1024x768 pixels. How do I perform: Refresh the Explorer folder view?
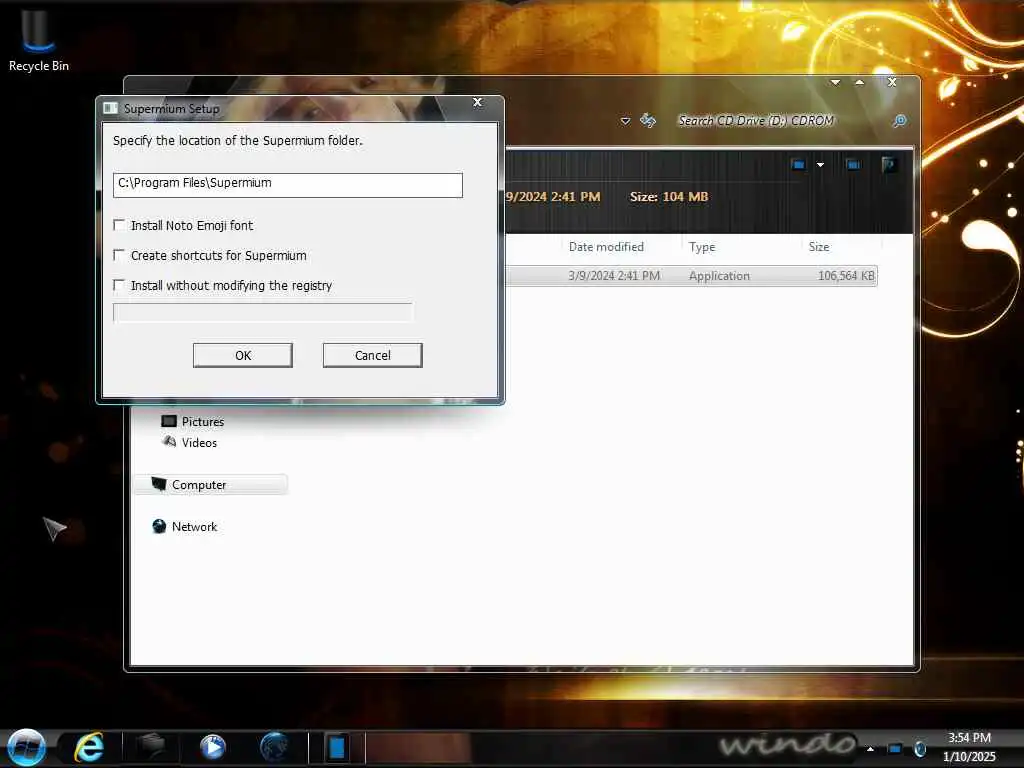(647, 120)
